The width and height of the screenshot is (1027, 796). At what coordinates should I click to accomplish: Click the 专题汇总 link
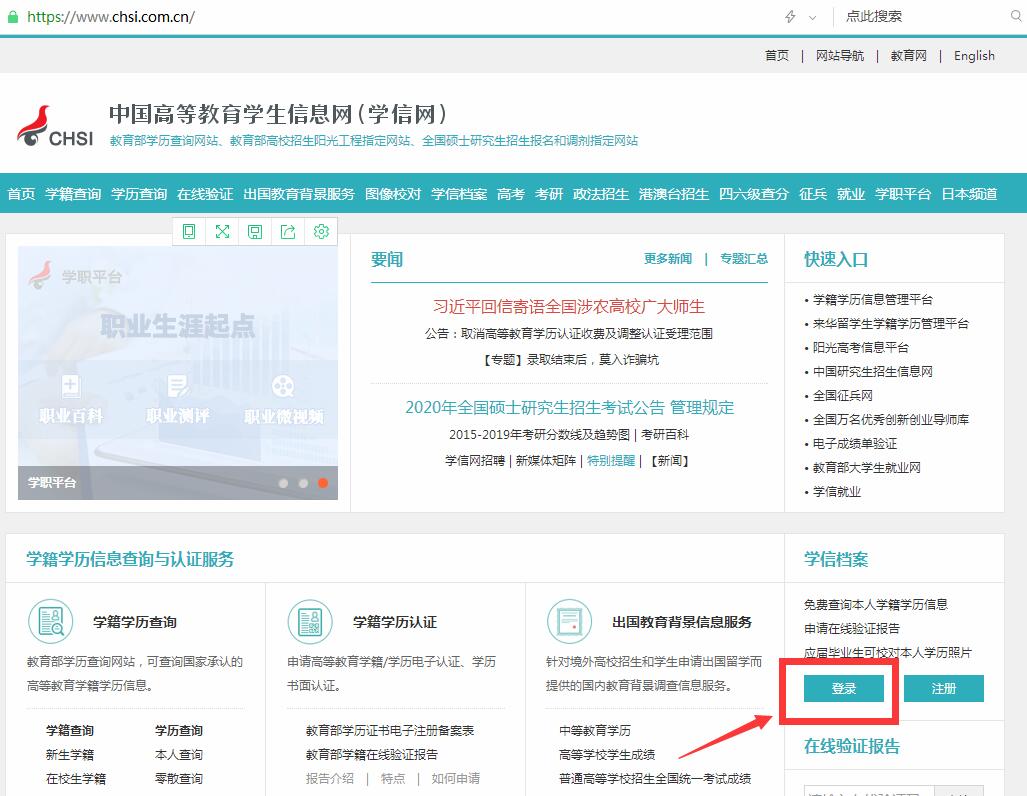[x=743, y=259]
